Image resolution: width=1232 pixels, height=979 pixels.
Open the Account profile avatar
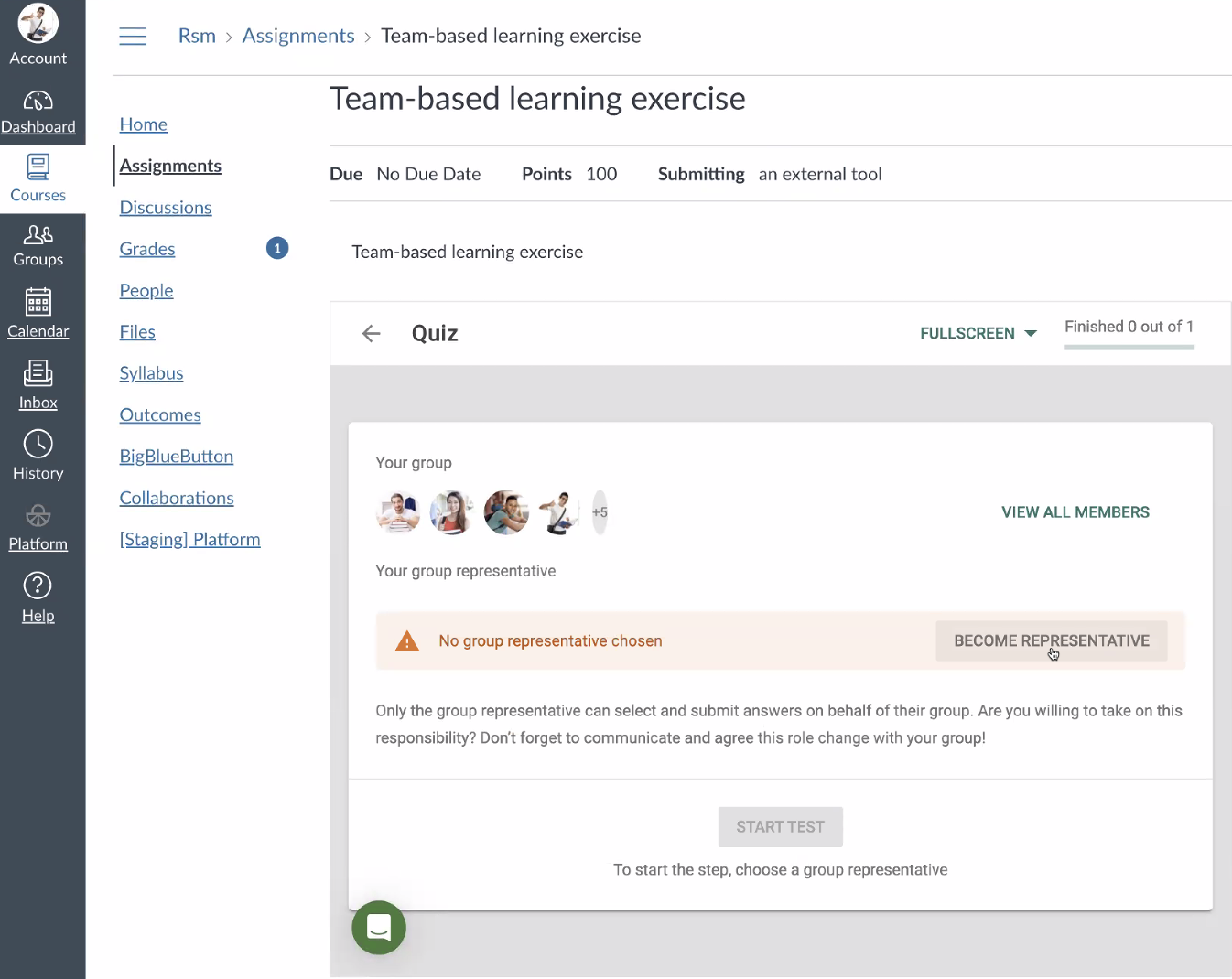(x=38, y=24)
